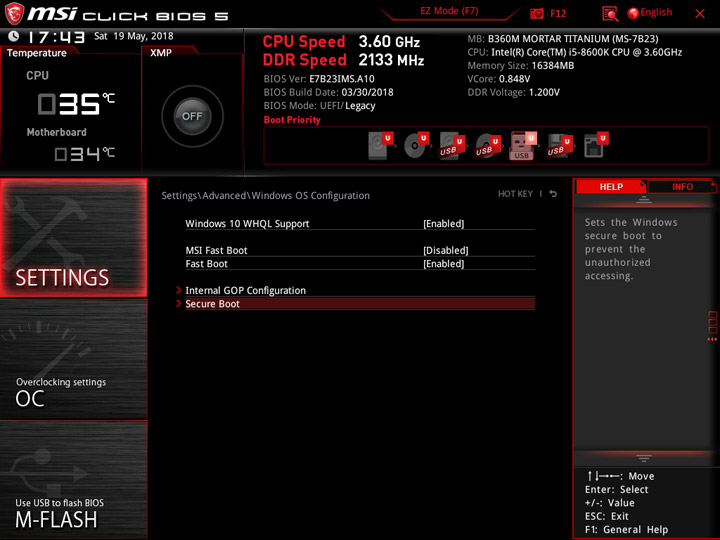Switch to the HELP tab
The image size is (720, 540).
(611, 186)
